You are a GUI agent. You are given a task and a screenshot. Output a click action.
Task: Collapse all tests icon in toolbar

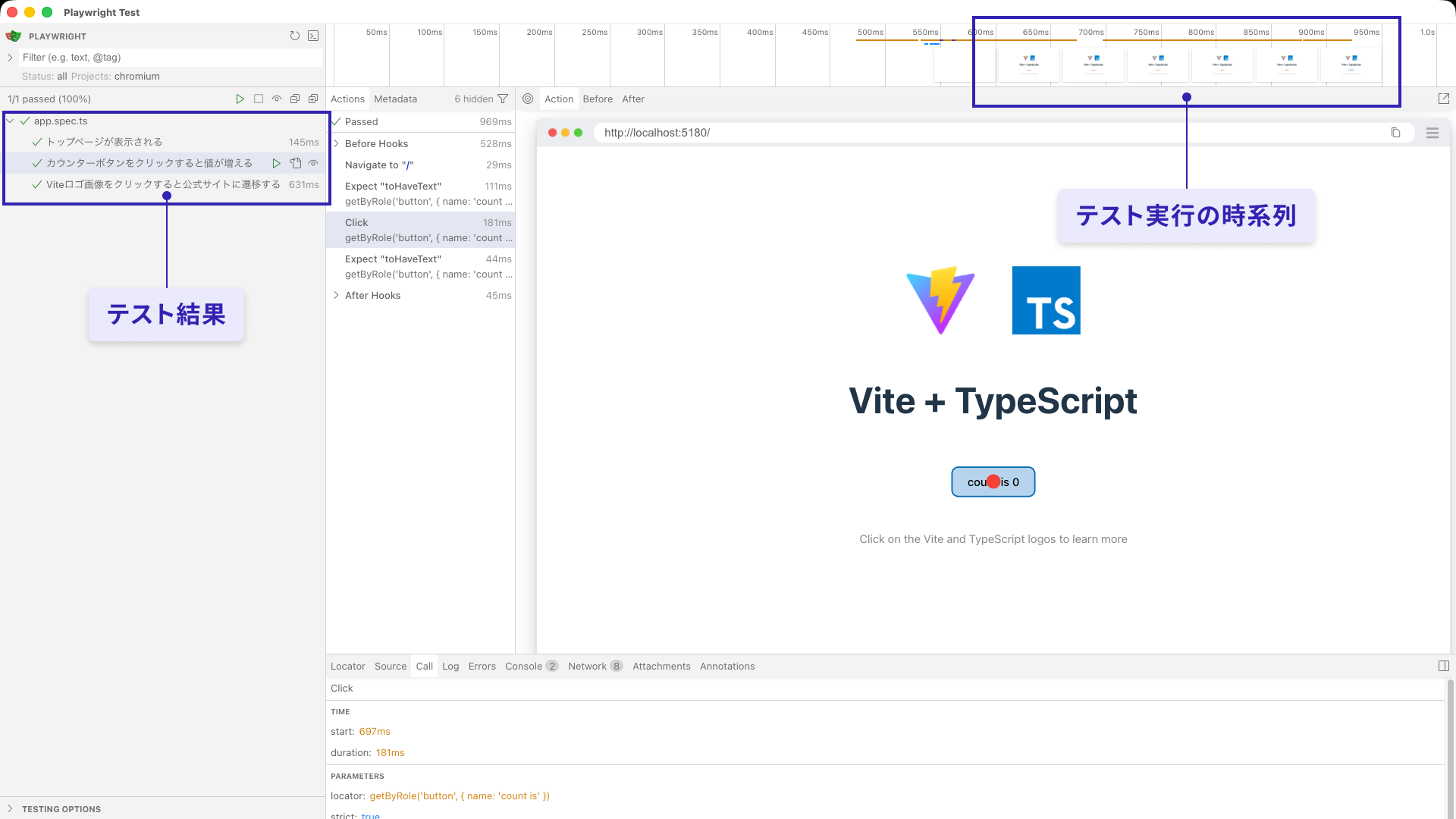pos(295,99)
